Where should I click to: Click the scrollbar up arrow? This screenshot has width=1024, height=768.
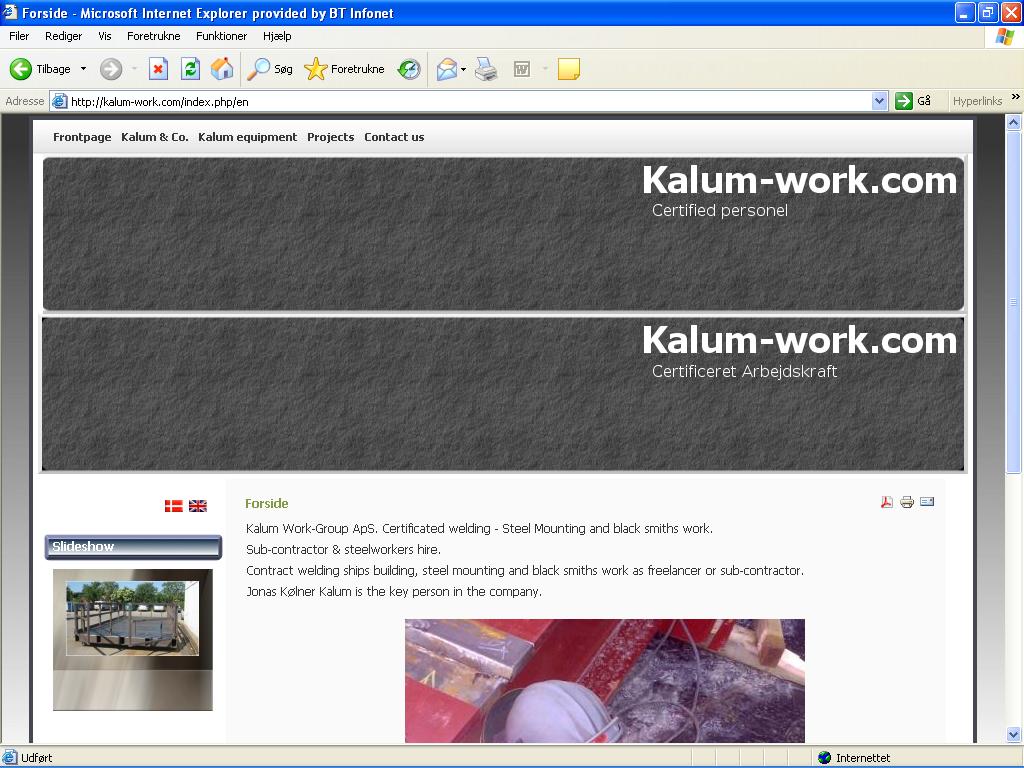pos(1013,122)
